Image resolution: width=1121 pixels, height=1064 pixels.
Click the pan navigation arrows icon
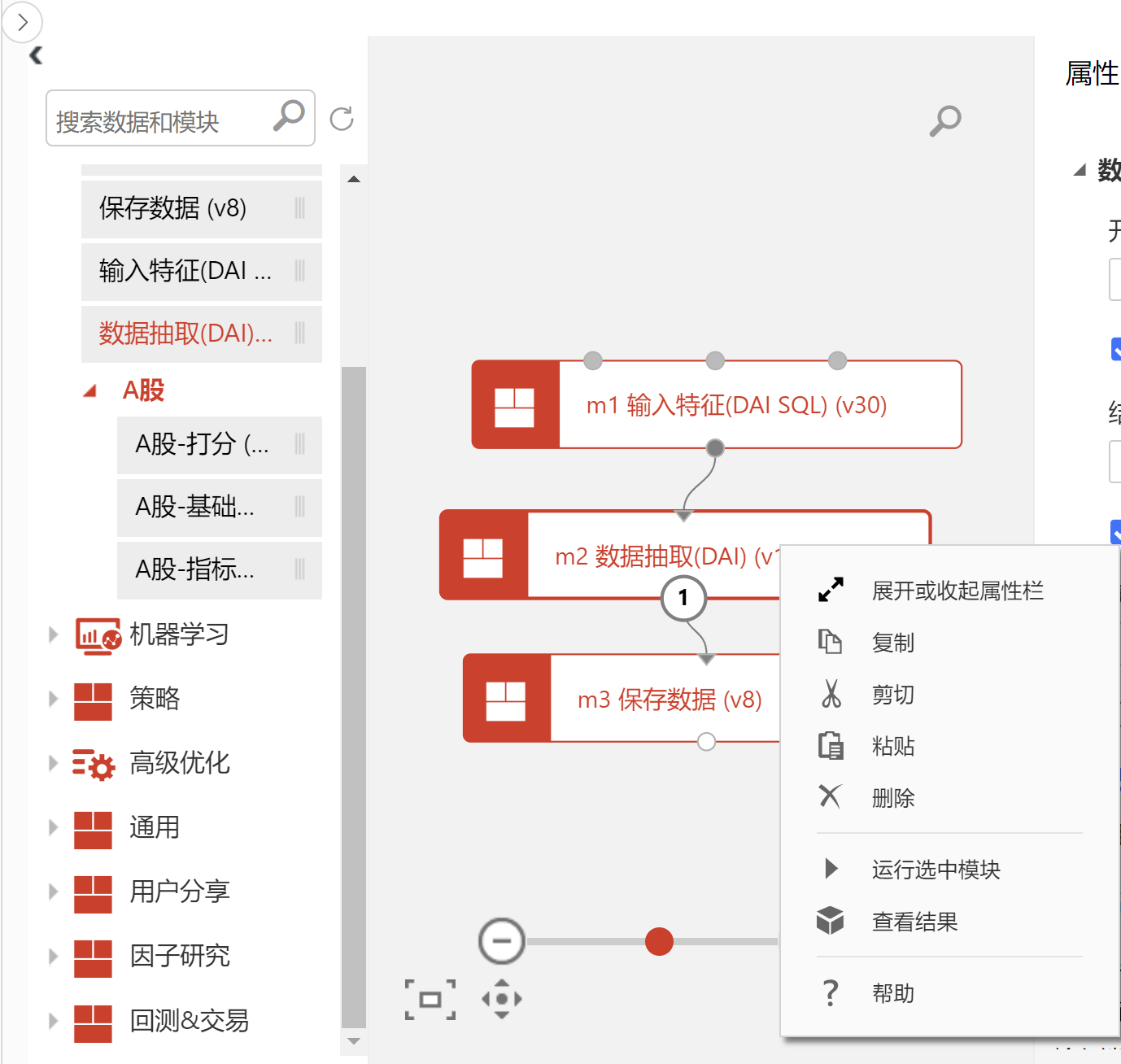pos(502,999)
